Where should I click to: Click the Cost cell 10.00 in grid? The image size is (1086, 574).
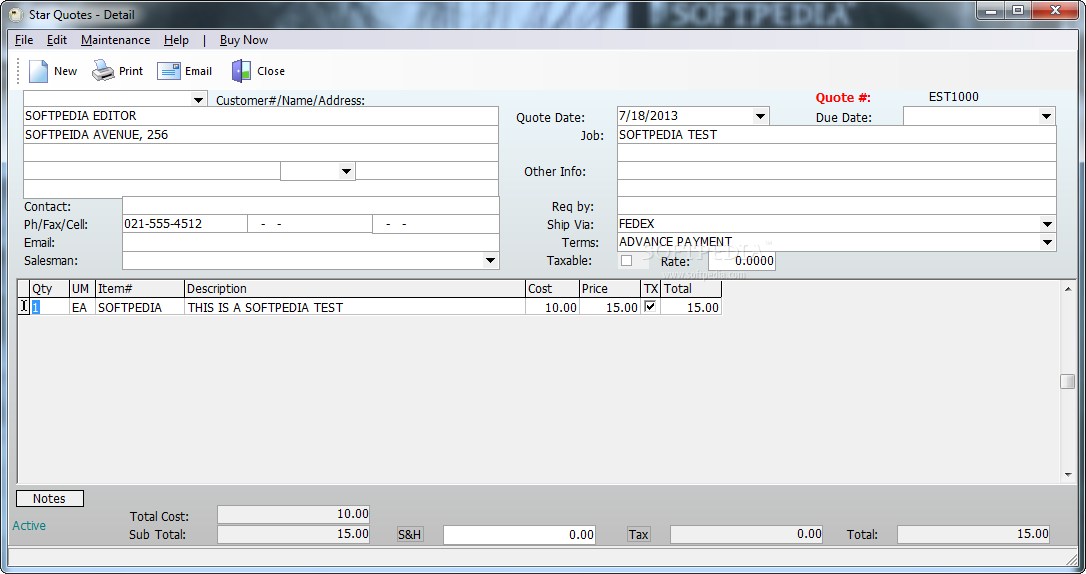click(x=553, y=307)
